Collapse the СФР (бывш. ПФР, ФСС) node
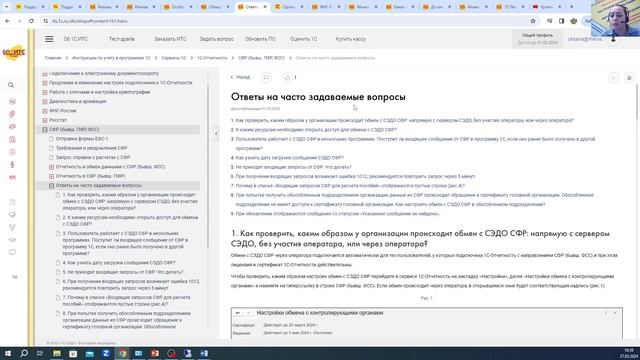The image size is (640, 360). [44, 130]
